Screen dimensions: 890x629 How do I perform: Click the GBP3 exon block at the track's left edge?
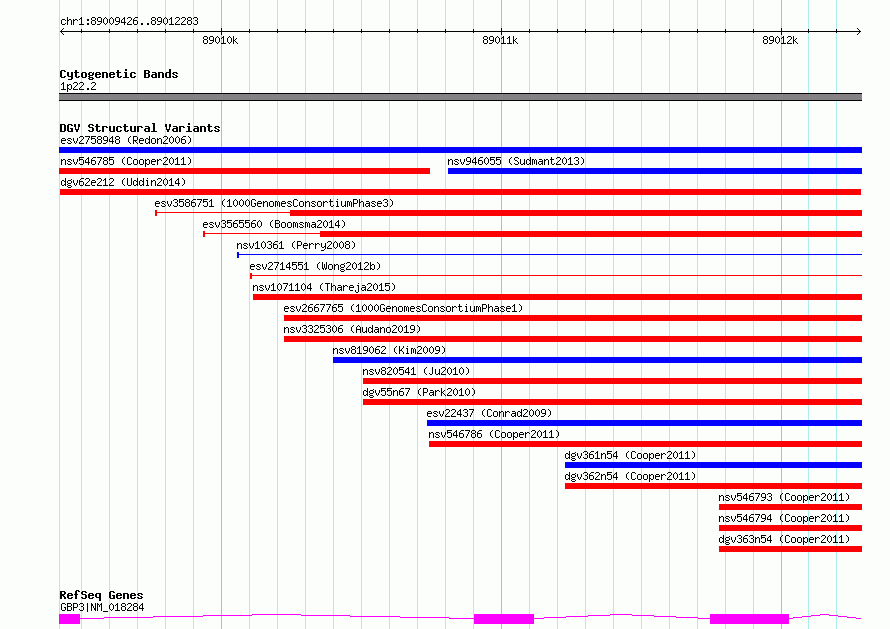(70, 619)
